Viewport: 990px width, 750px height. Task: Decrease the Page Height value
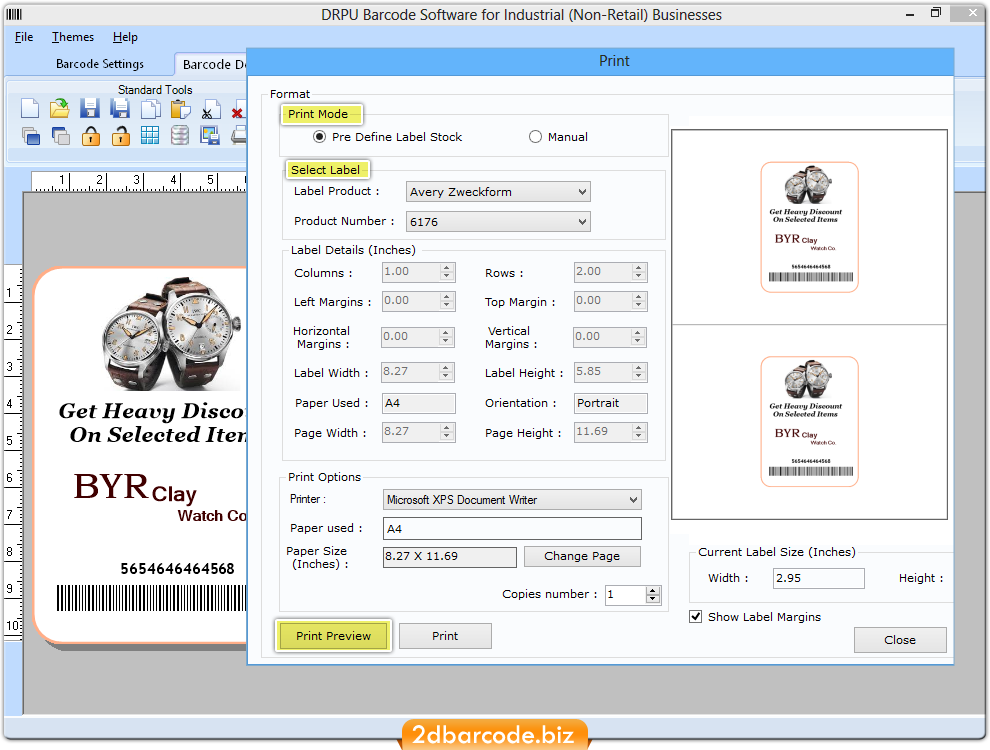coord(638,436)
